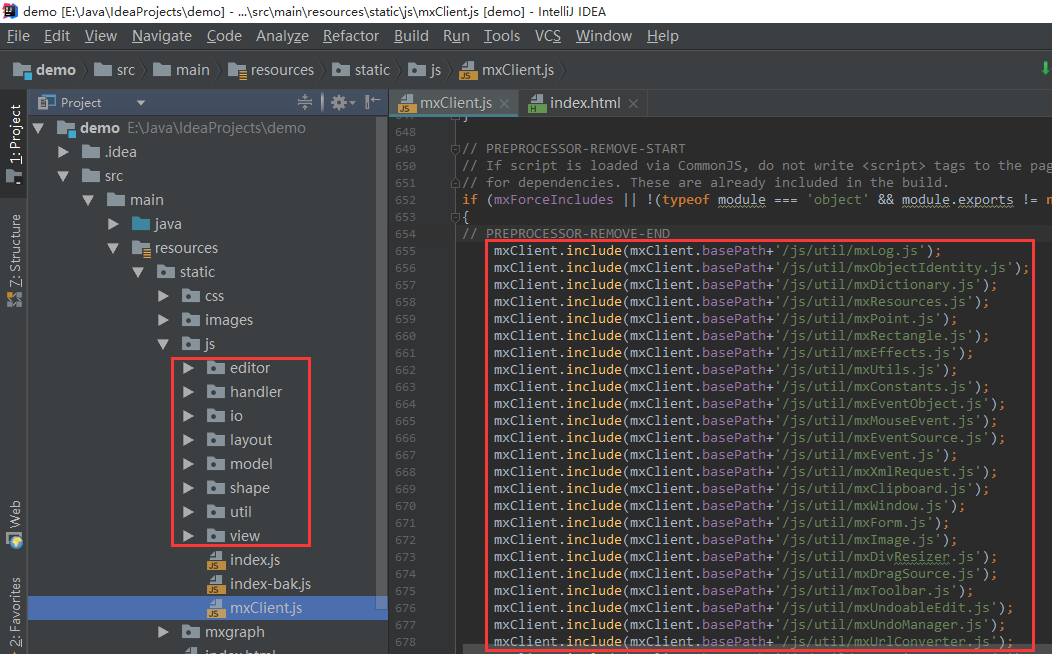Click the green update arrow in toolbar
Screen dimensions: 1052x654
(1045, 68)
